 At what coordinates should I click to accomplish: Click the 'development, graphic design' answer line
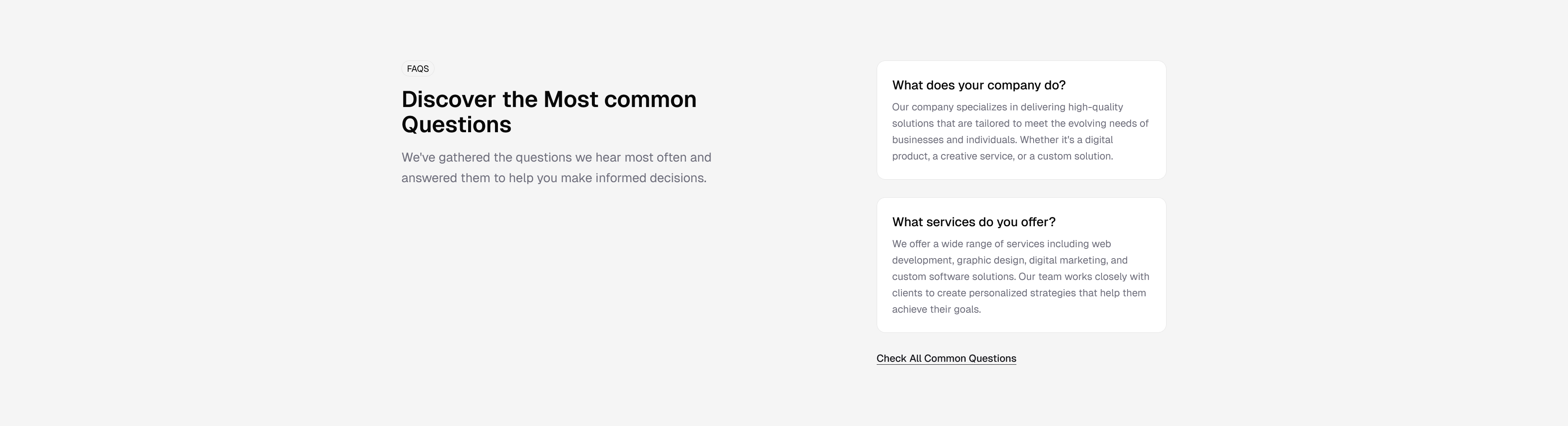(x=1009, y=260)
